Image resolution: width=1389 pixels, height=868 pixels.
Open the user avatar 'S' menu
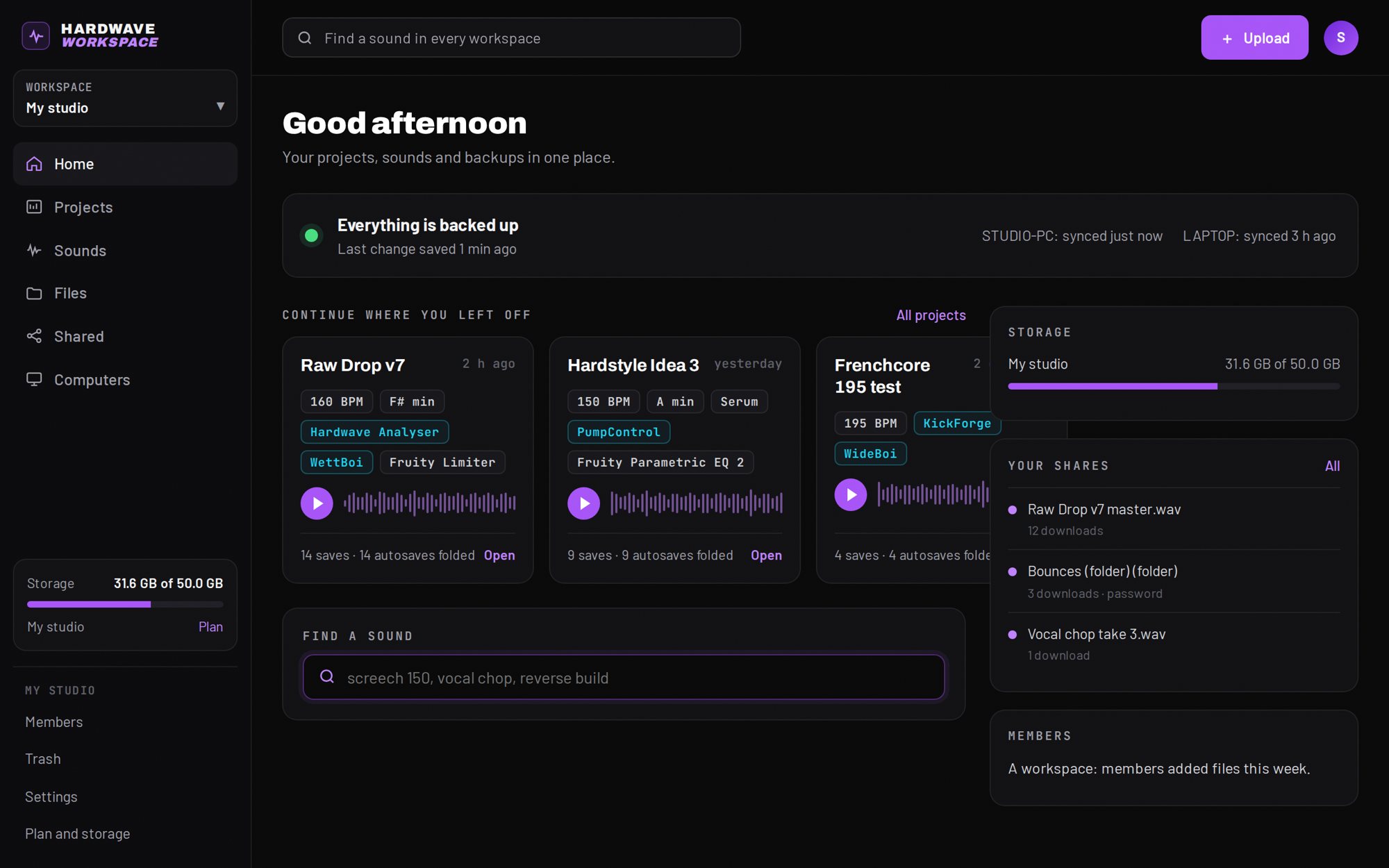pos(1340,37)
